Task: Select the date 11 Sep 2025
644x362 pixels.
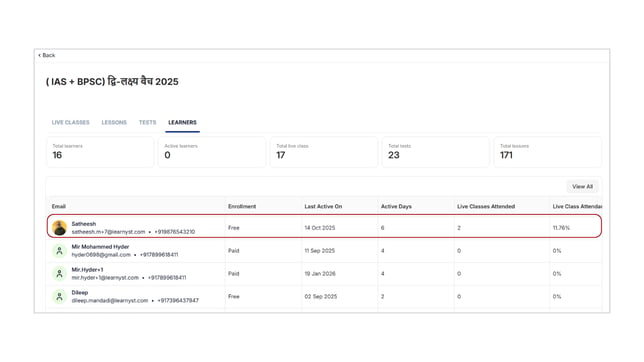Action: (x=320, y=251)
